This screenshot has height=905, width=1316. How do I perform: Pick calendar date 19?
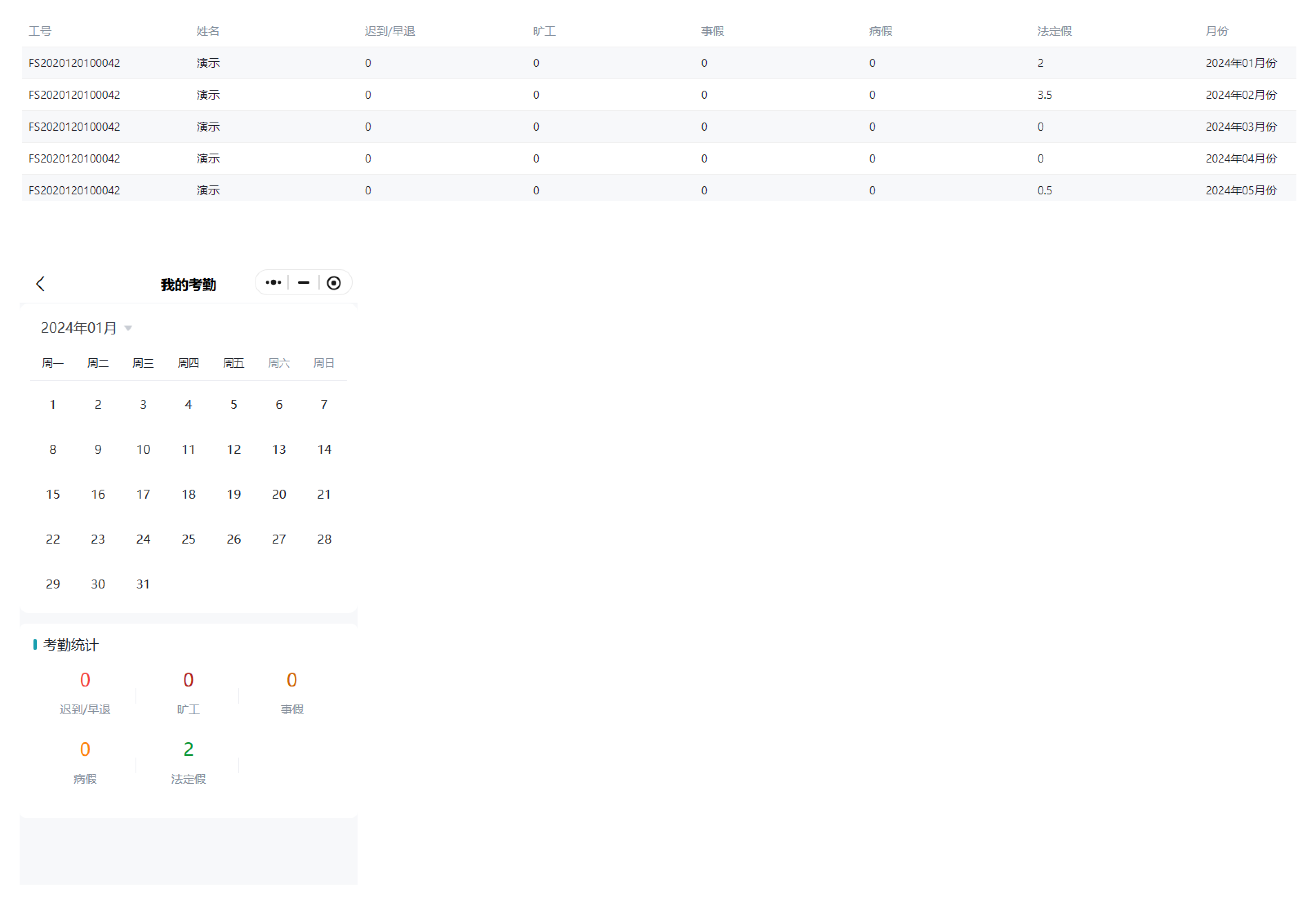(233, 495)
